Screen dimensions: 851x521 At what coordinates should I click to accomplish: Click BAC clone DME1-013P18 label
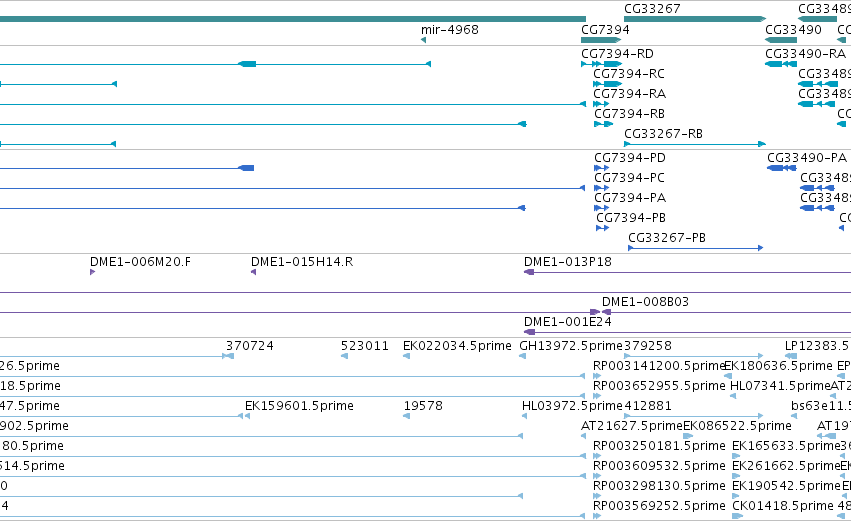click(568, 262)
